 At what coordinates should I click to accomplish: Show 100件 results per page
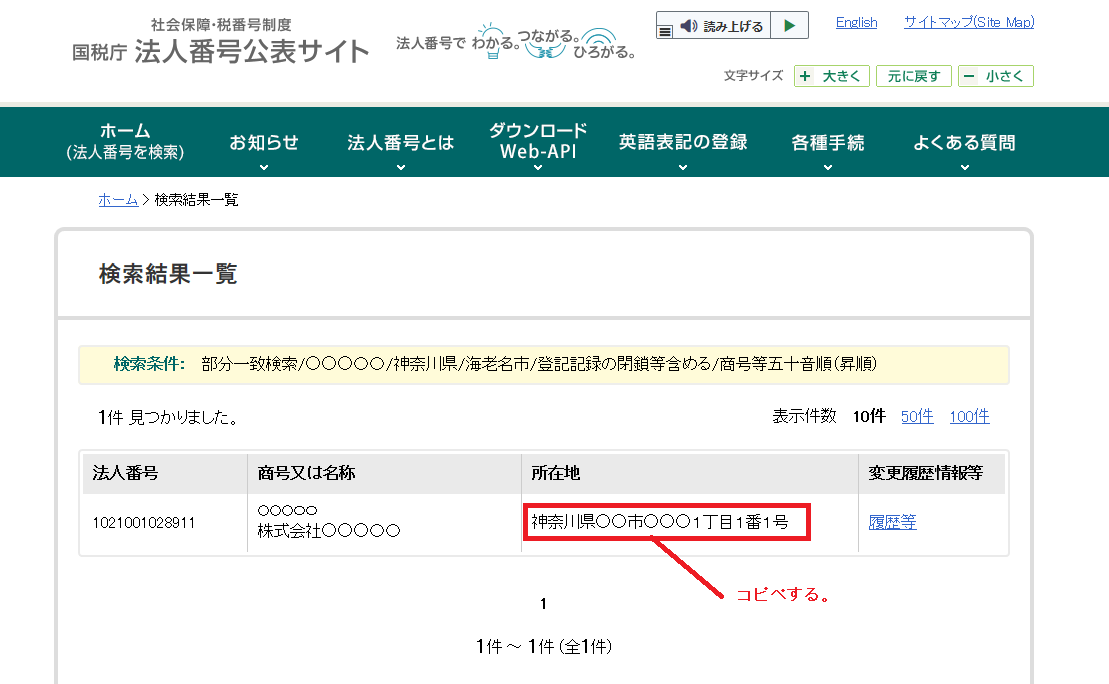[x=969, y=417]
